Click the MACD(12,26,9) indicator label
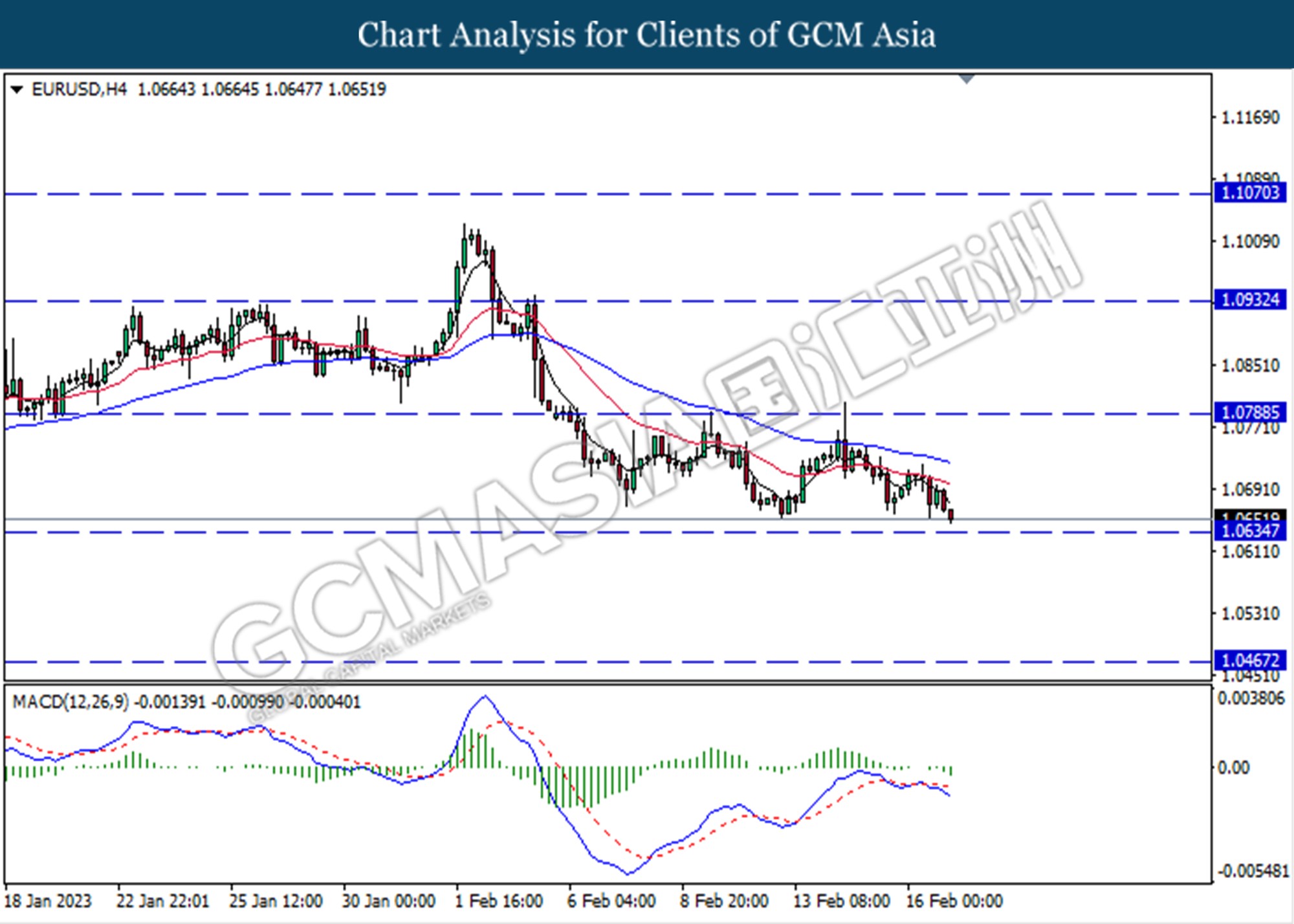Image resolution: width=1294 pixels, height=924 pixels. pyautogui.click(x=71, y=702)
